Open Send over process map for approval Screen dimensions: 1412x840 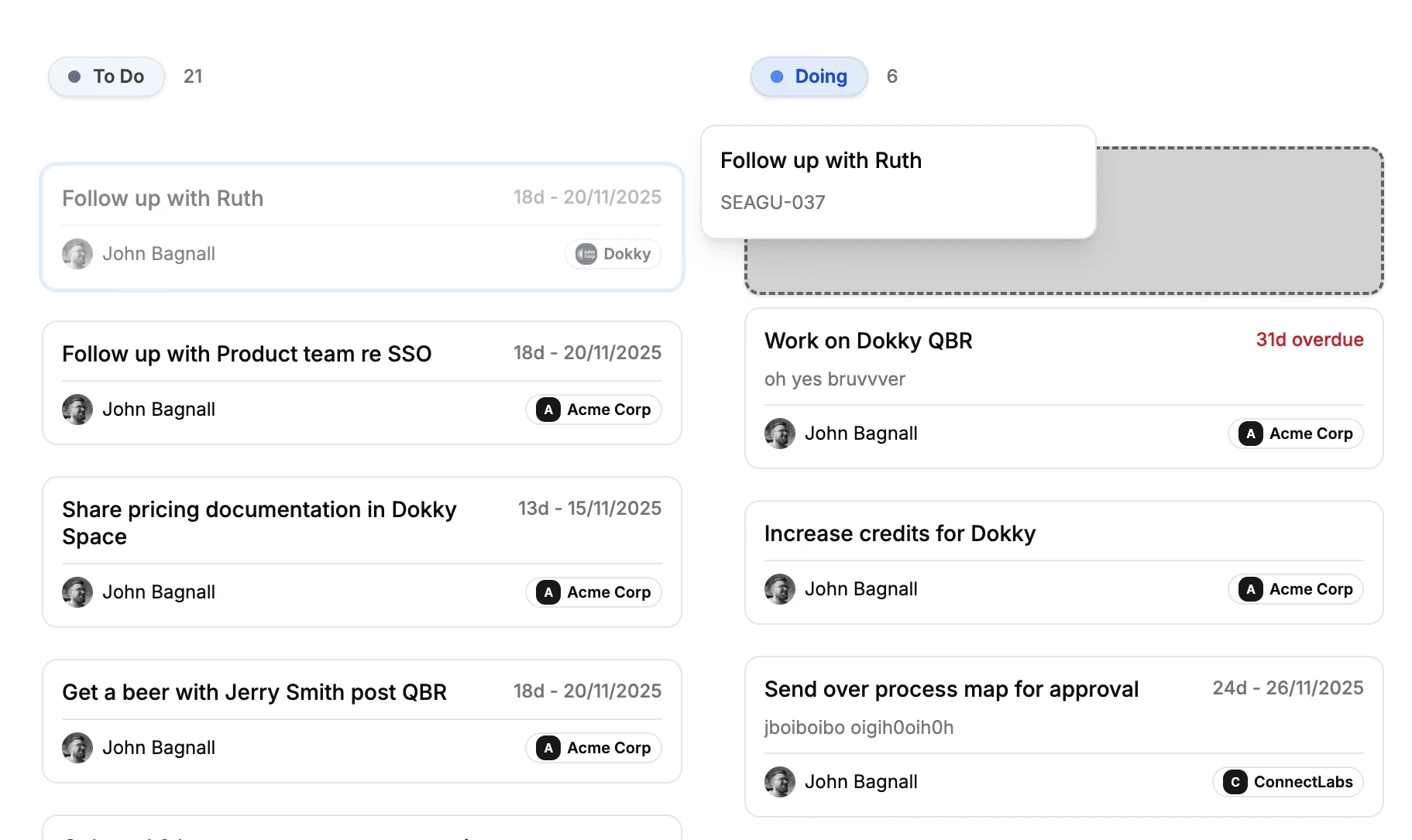click(951, 689)
